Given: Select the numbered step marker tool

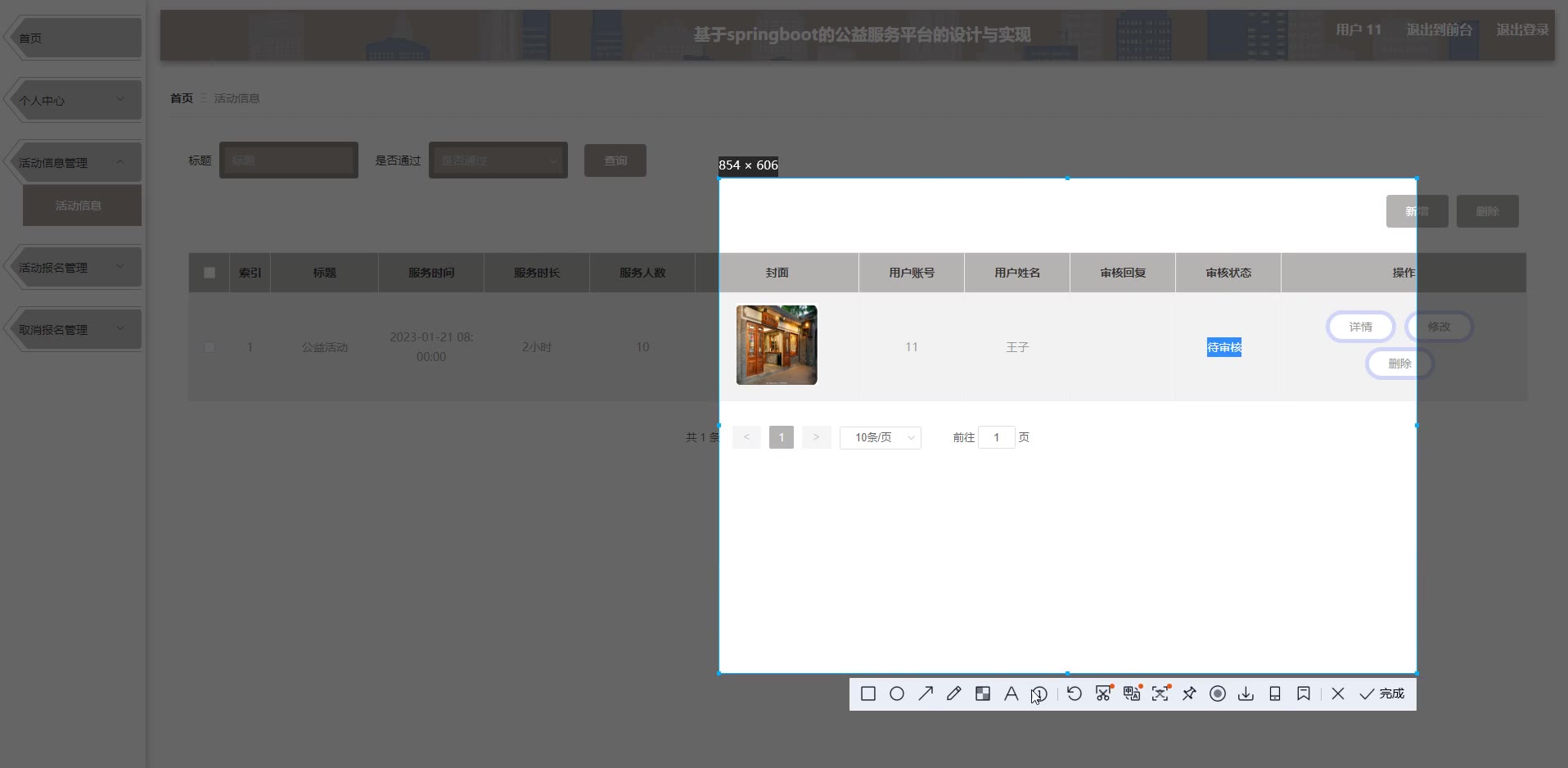Looking at the screenshot, I should 1039,693.
